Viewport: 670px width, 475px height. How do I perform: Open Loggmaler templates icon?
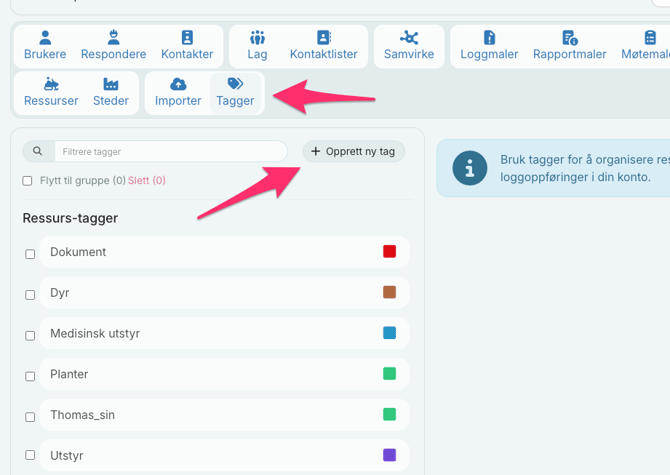(x=489, y=39)
